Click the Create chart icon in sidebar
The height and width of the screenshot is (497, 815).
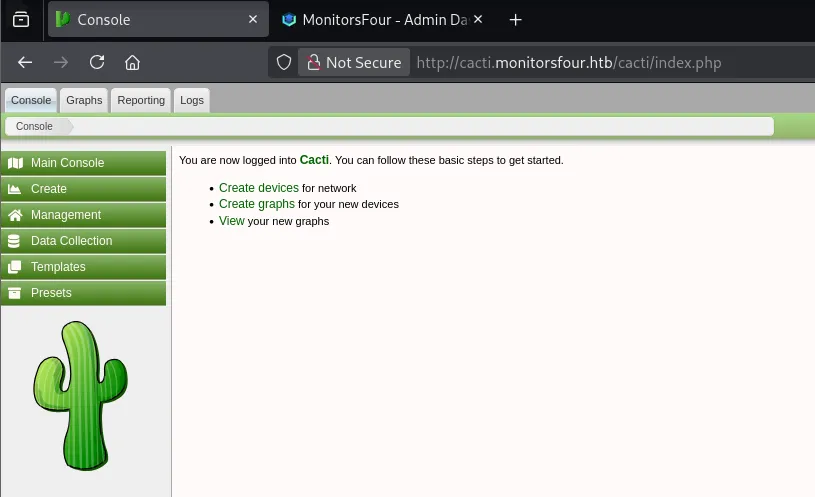14,189
